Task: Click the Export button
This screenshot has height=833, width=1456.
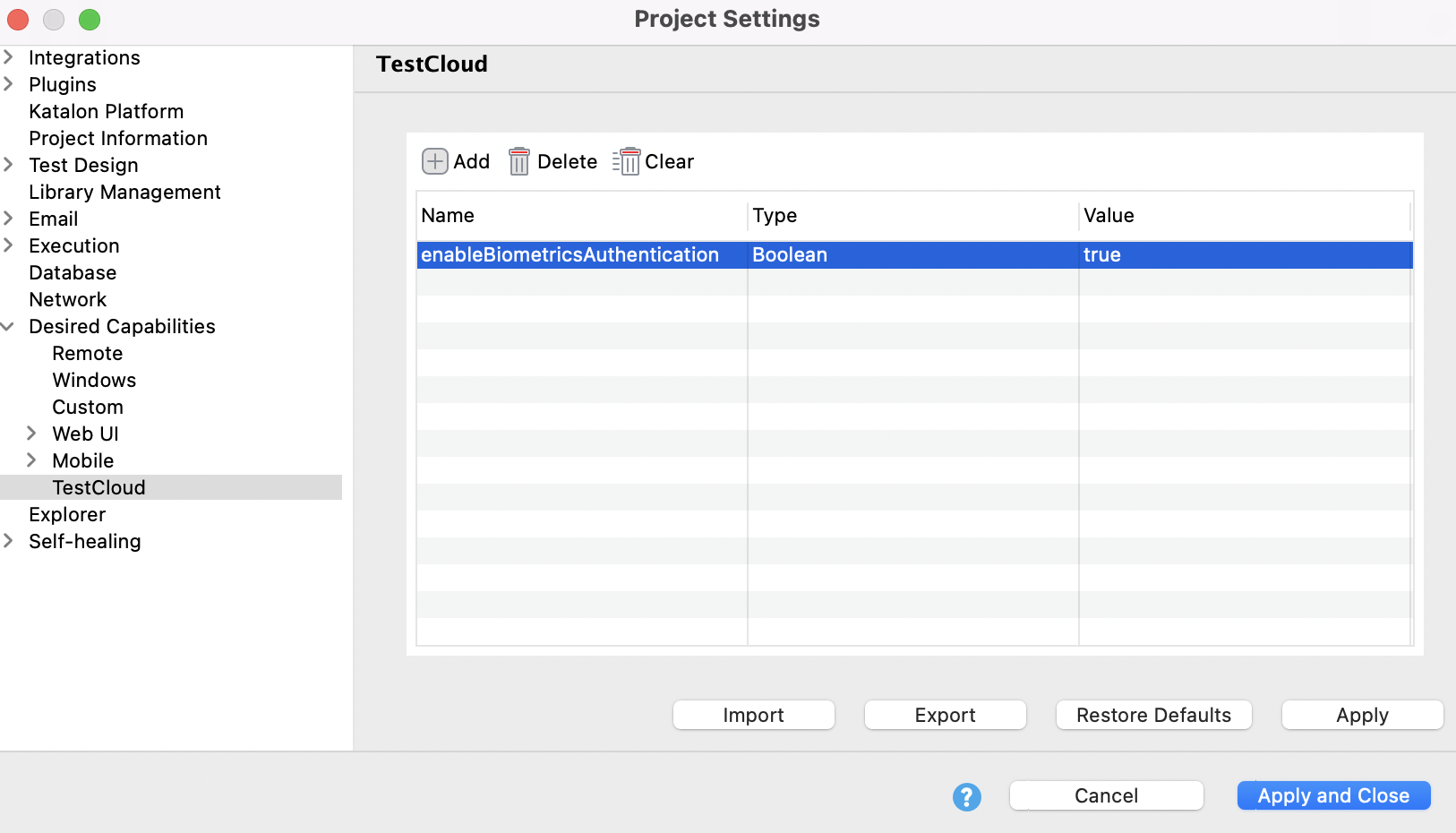Action: [946, 715]
